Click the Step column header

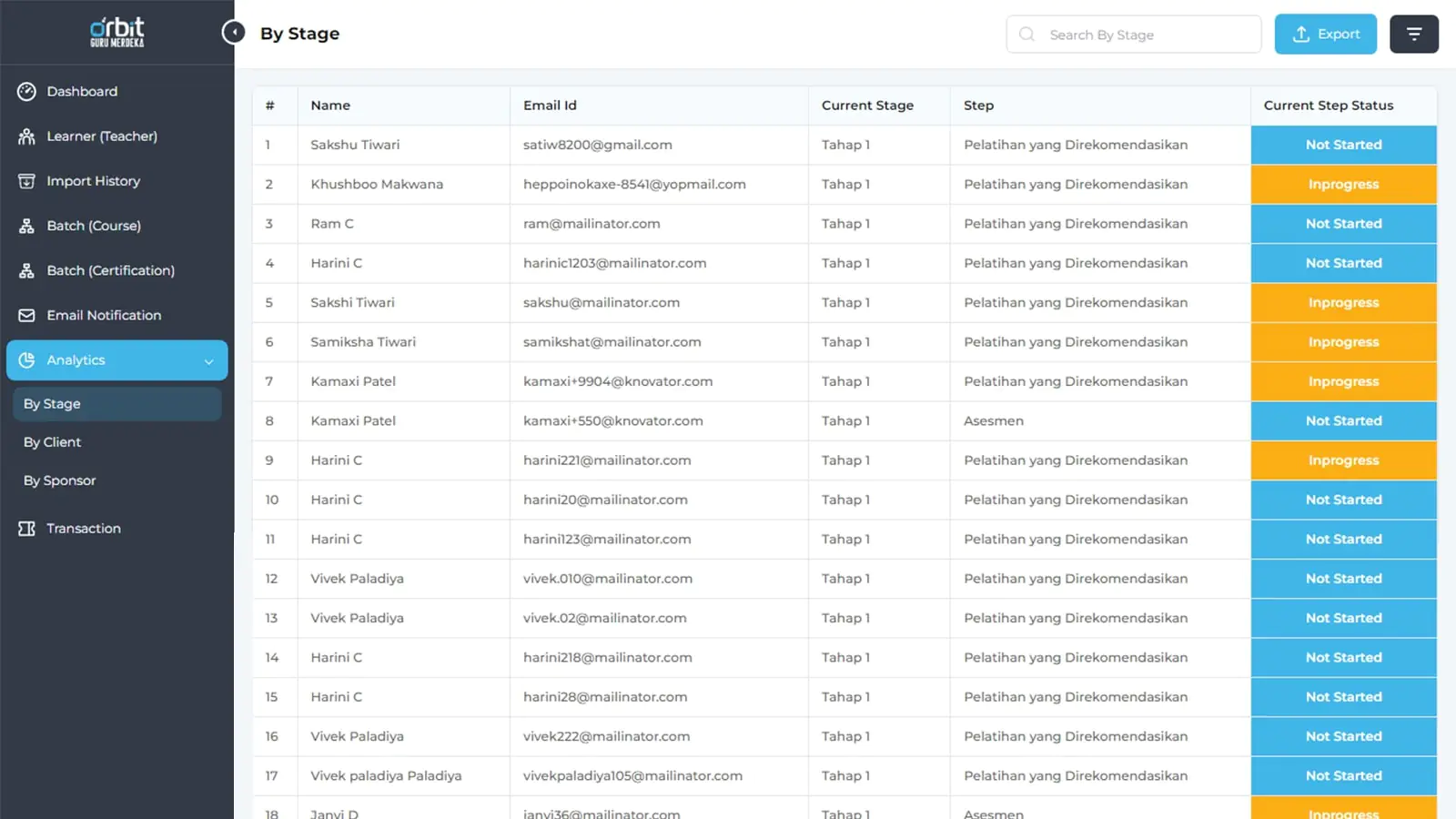click(978, 106)
